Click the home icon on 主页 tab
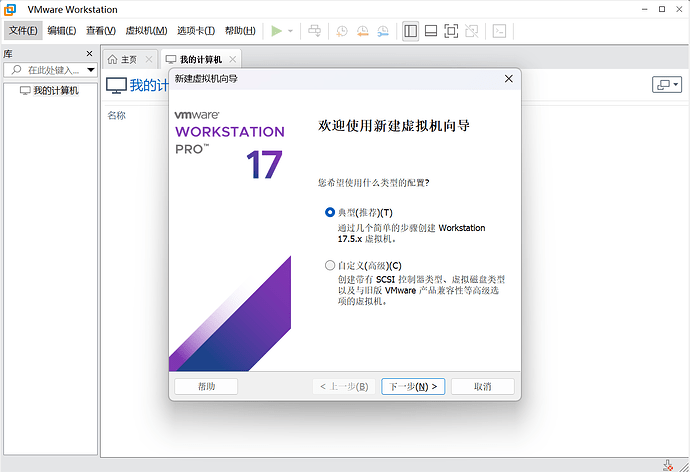The height and width of the screenshot is (472, 690). [113, 59]
